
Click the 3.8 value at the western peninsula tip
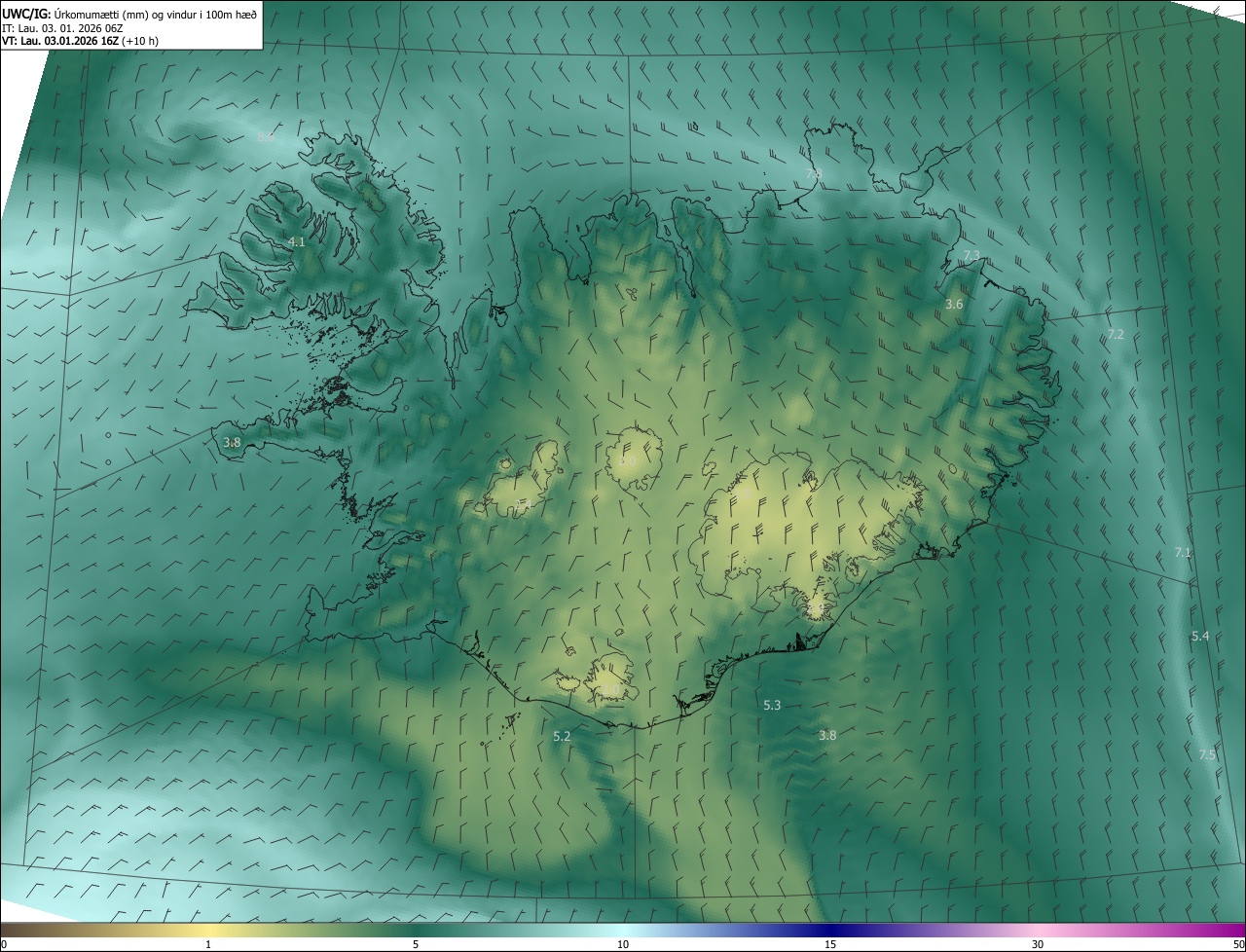click(232, 442)
